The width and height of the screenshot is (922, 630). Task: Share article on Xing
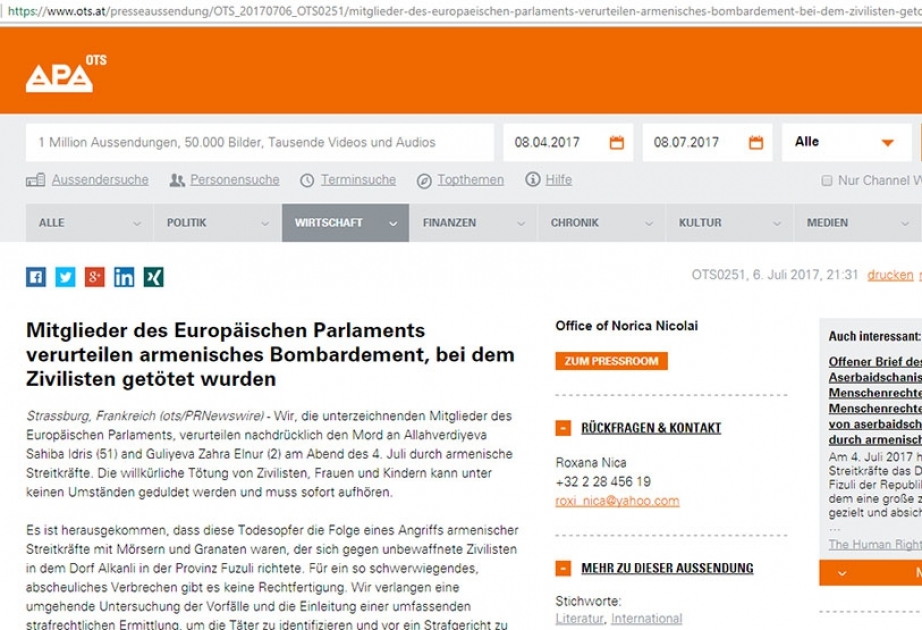pyautogui.click(x=153, y=277)
